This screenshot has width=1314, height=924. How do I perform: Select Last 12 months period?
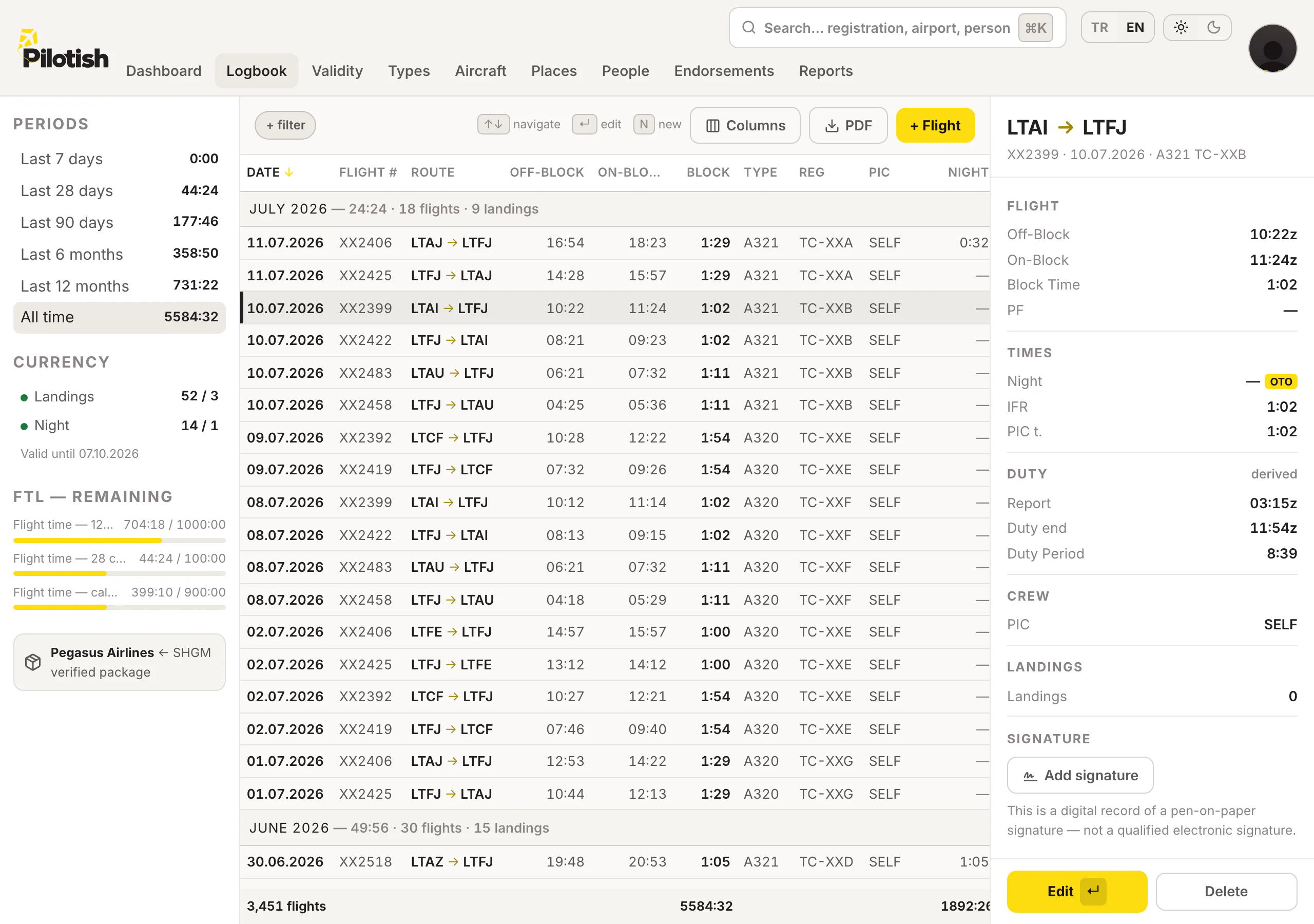[119, 286]
